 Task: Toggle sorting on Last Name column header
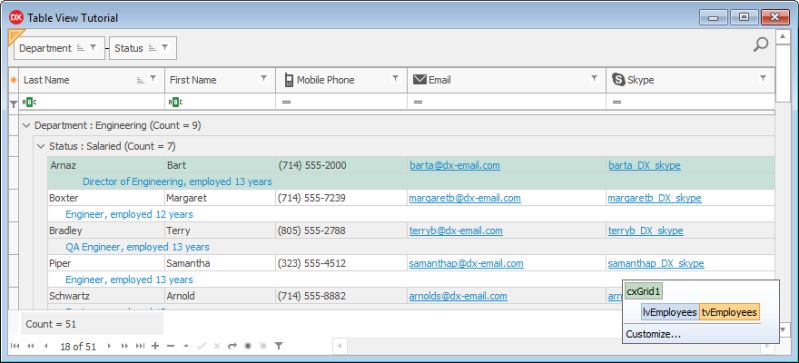(x=141, y=80)
